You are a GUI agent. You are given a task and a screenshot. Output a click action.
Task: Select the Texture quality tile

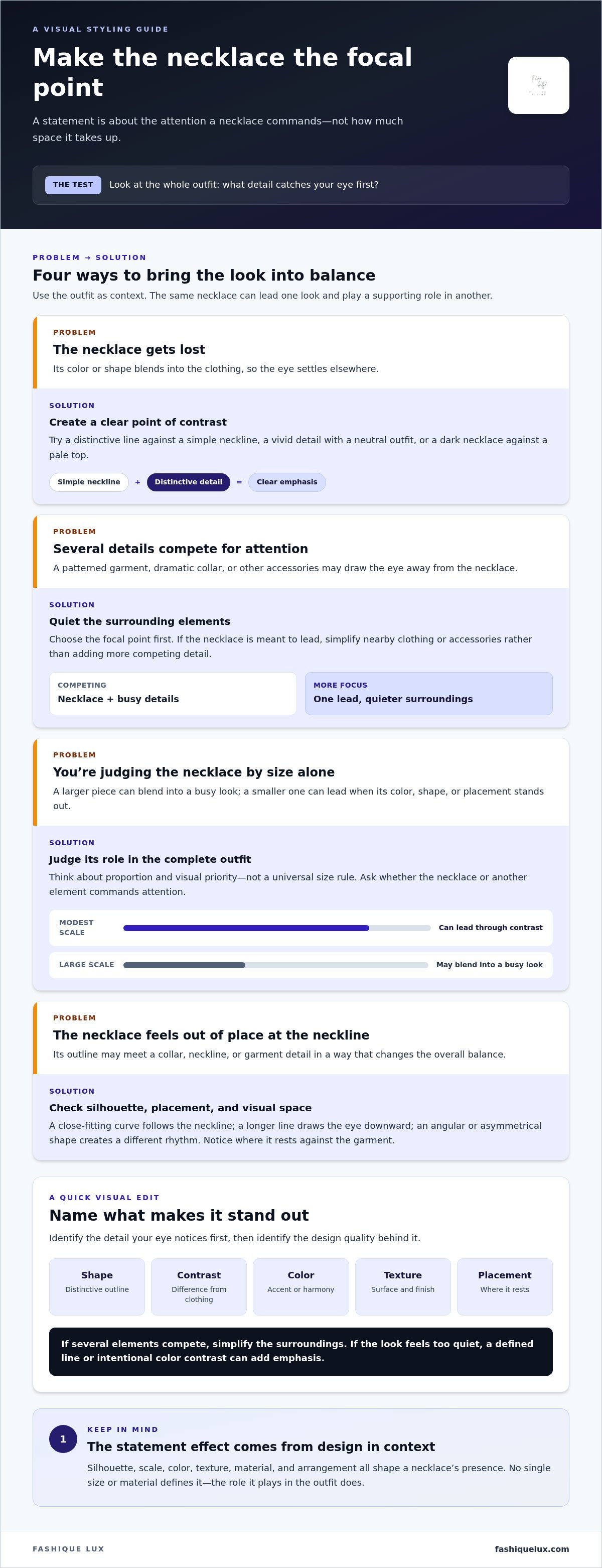tap(402, 1287)
